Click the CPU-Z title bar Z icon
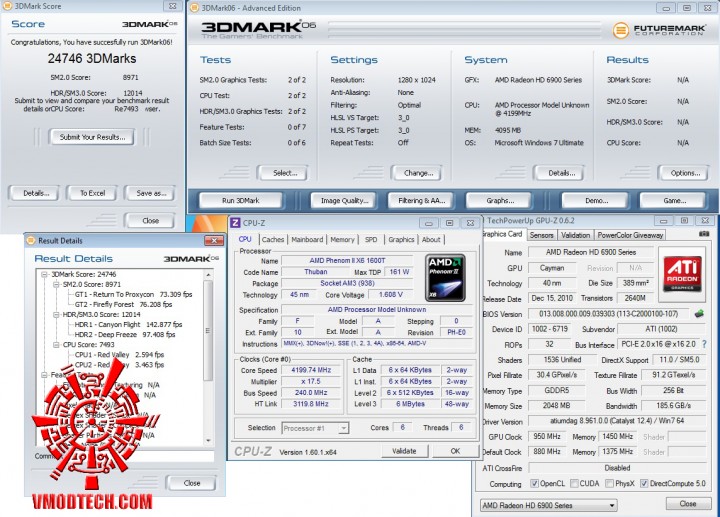This screenshot has height=517, width=720. (x=235, y=223)
